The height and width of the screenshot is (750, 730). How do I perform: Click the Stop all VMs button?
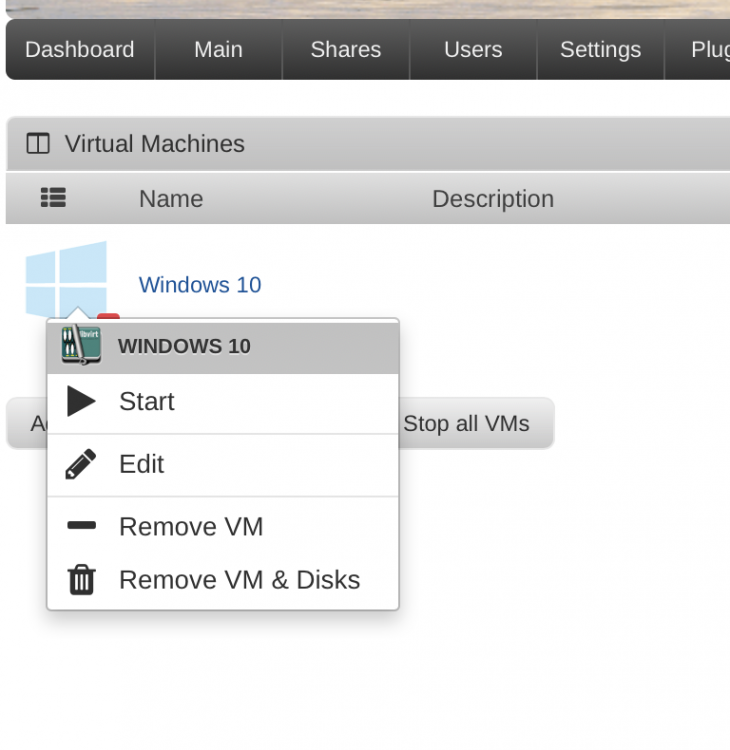[466, 424]
